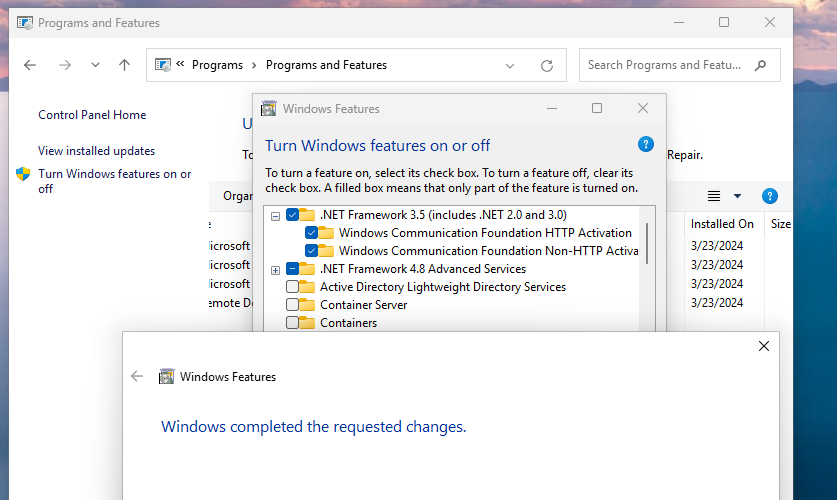Viewport: 837px width, 500px height.
Task: Go back in Programs and Features window
Action: point(30,65)
